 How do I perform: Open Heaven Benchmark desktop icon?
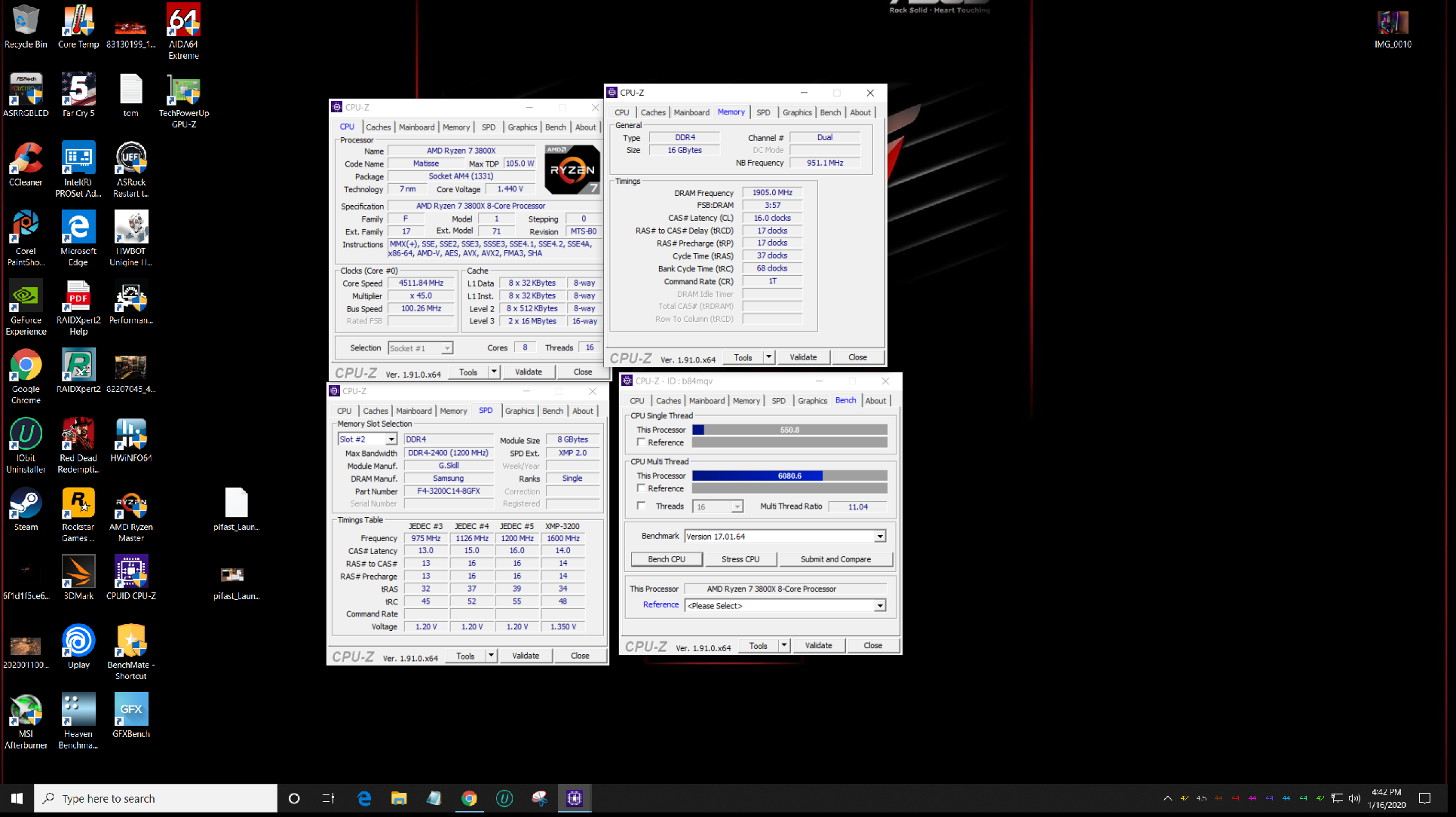click(x=78, y=721)
